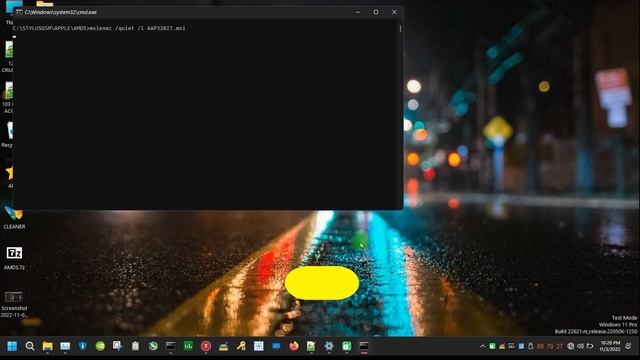Open the clipboard app taskbar icon

click(x=135, y=346)
